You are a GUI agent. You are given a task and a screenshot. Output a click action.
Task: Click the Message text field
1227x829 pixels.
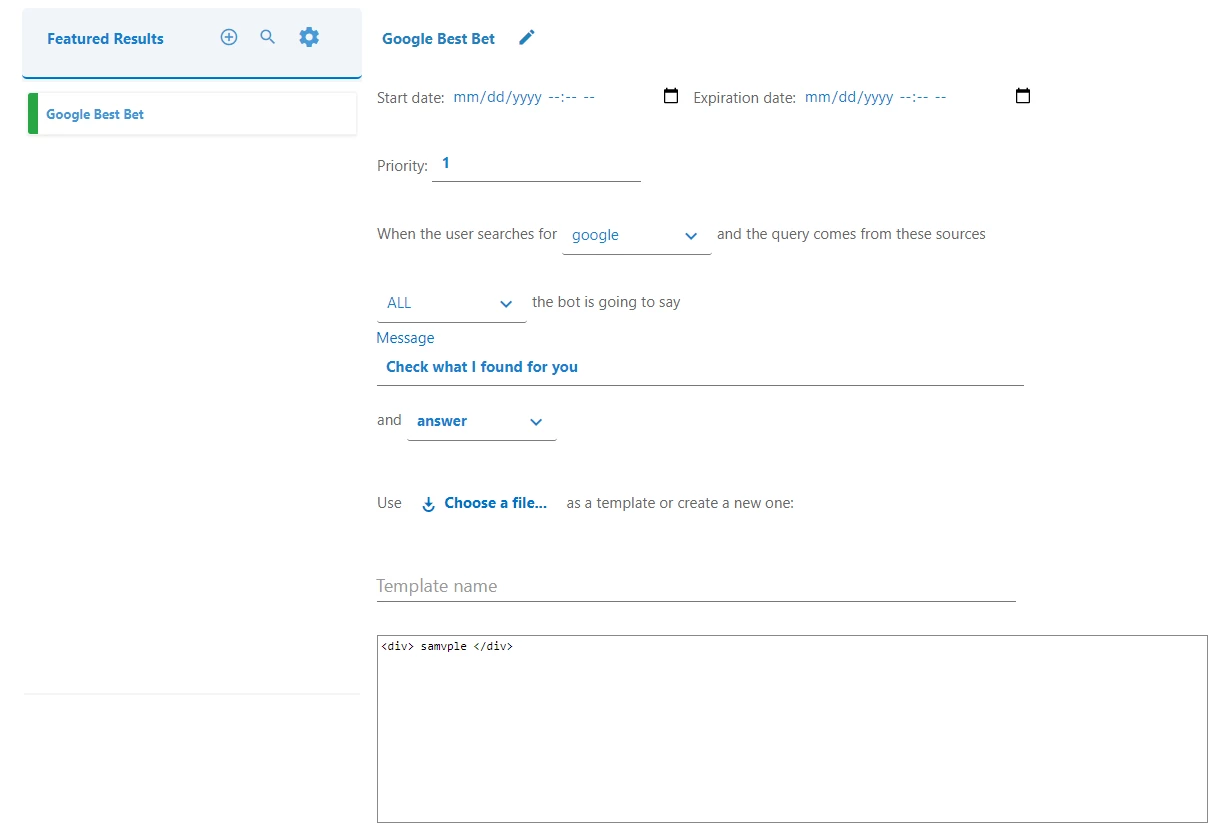click(699, 367)
